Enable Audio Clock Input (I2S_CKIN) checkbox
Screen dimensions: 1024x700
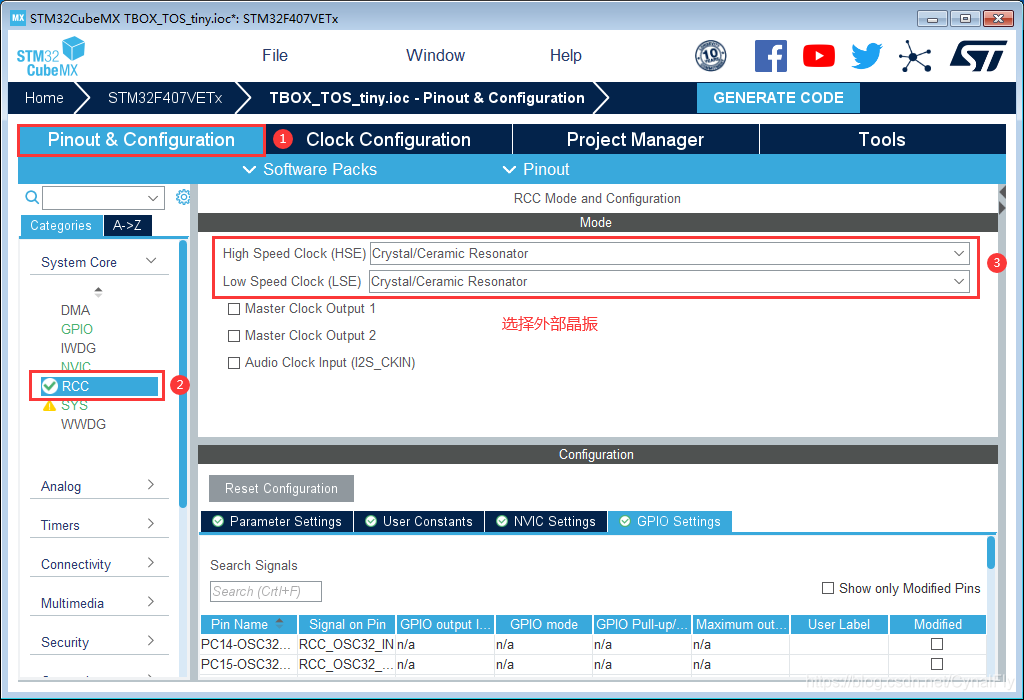pyautogui.click(x=234, y=363)
